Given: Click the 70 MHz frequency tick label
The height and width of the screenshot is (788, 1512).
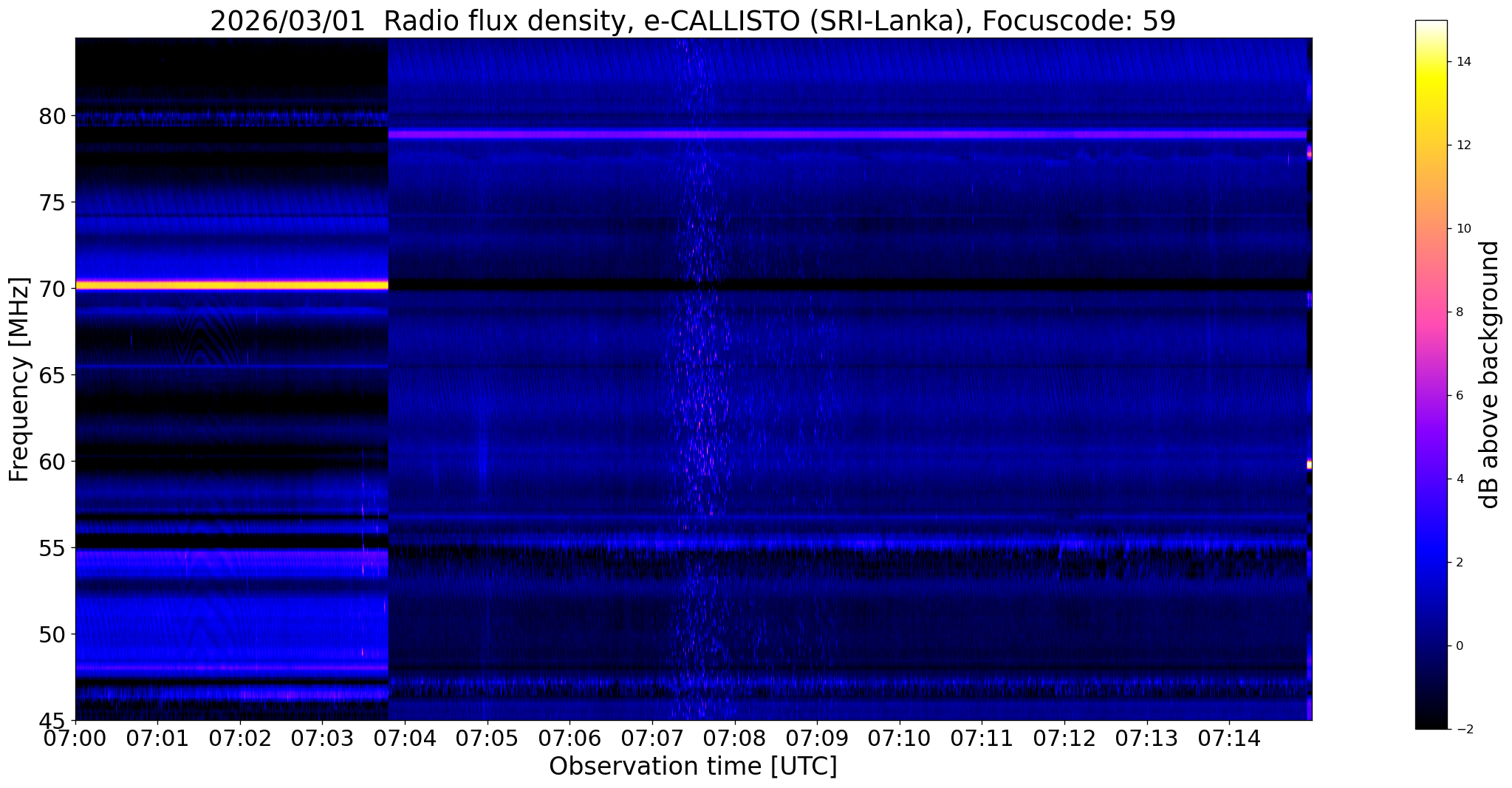Looking at the screenshot, I should tap(52, 289).
